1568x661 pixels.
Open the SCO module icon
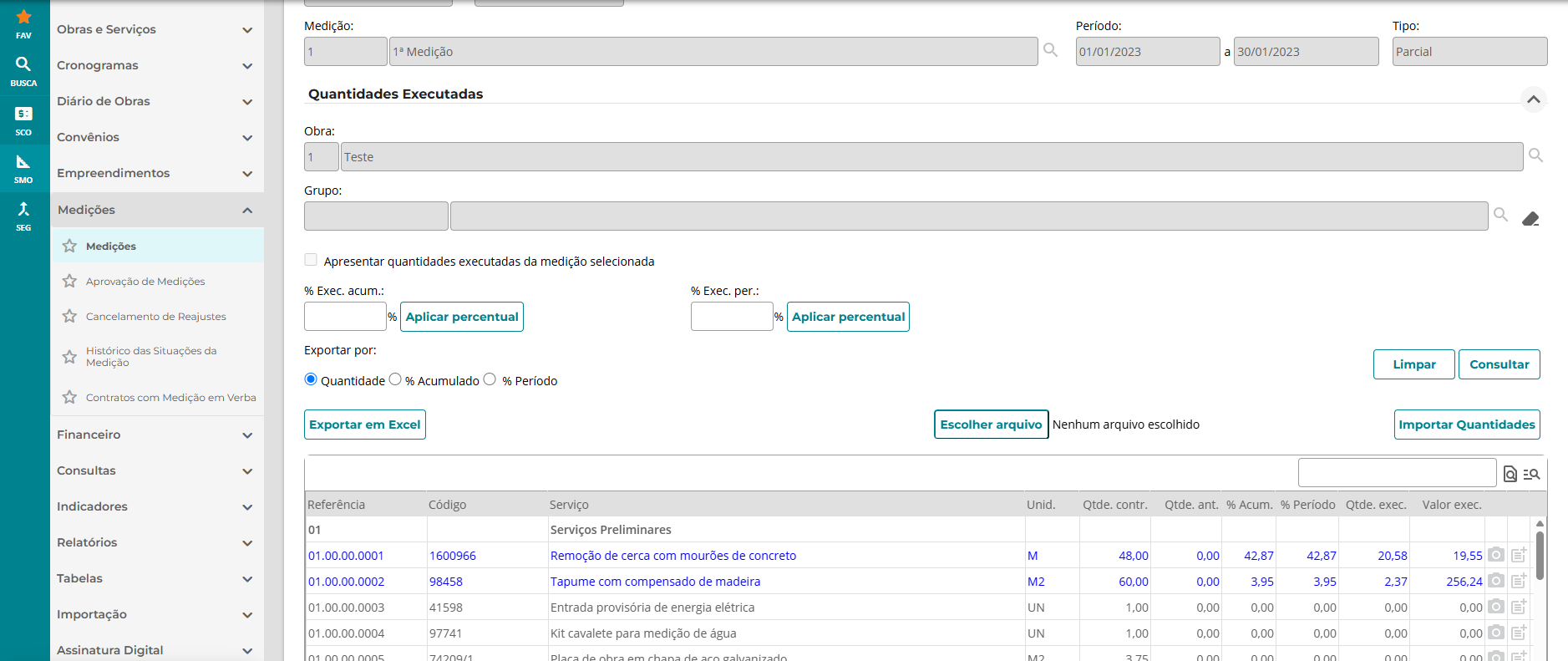click(23, 114)
